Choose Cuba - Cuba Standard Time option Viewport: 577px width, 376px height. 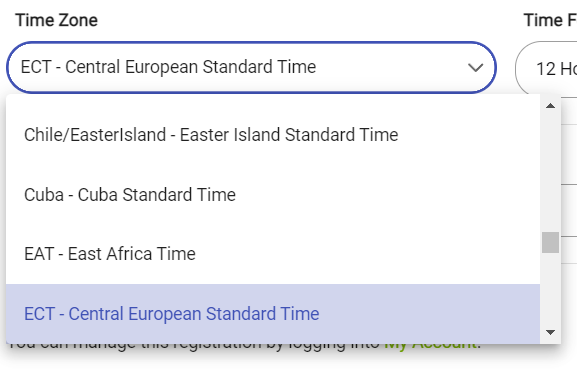[273, 195]
